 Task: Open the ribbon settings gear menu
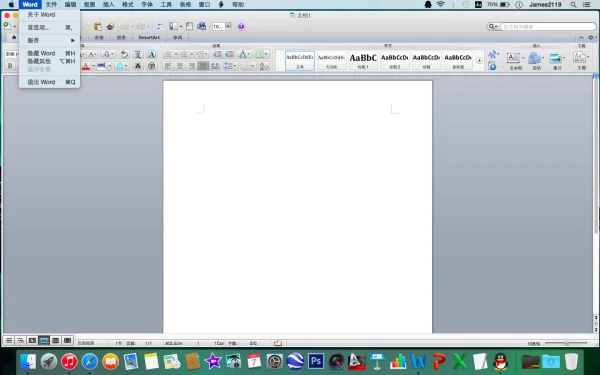tap(592, 38)
